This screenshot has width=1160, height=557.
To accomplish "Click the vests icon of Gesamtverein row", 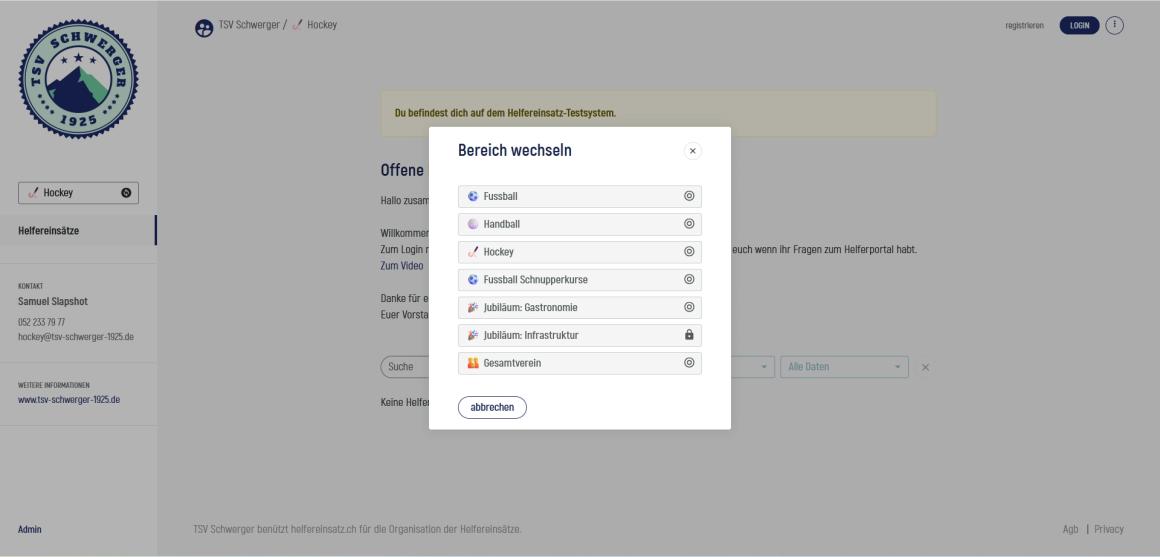I will coord(473,363).
